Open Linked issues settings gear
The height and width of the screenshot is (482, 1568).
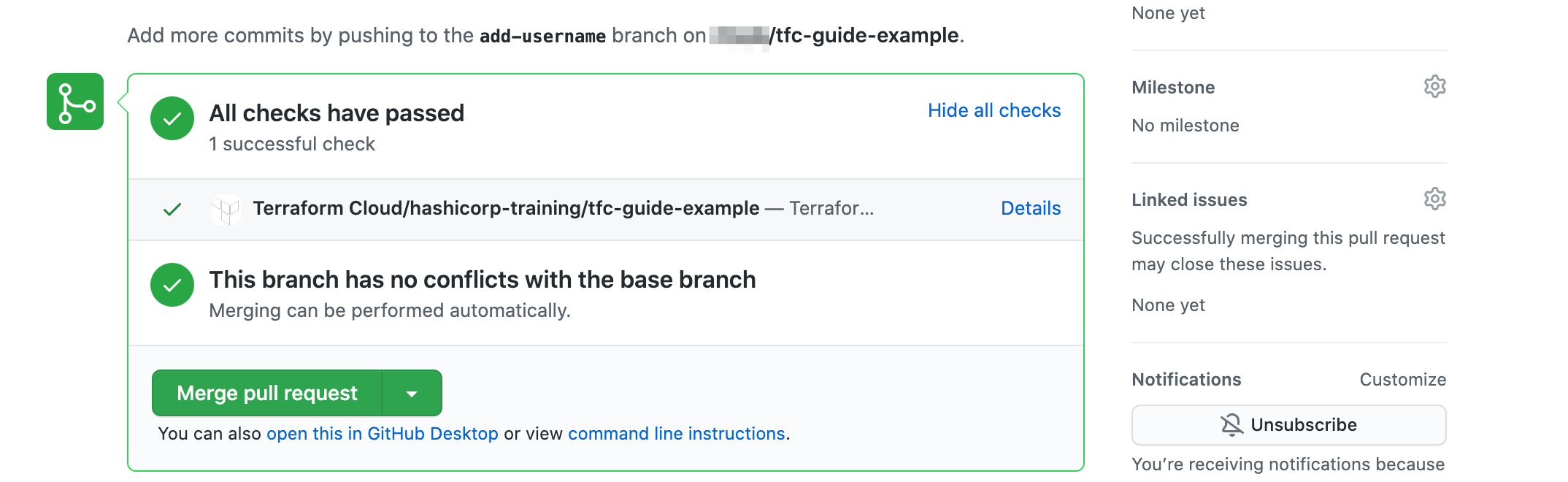[x=1435, y=199]
